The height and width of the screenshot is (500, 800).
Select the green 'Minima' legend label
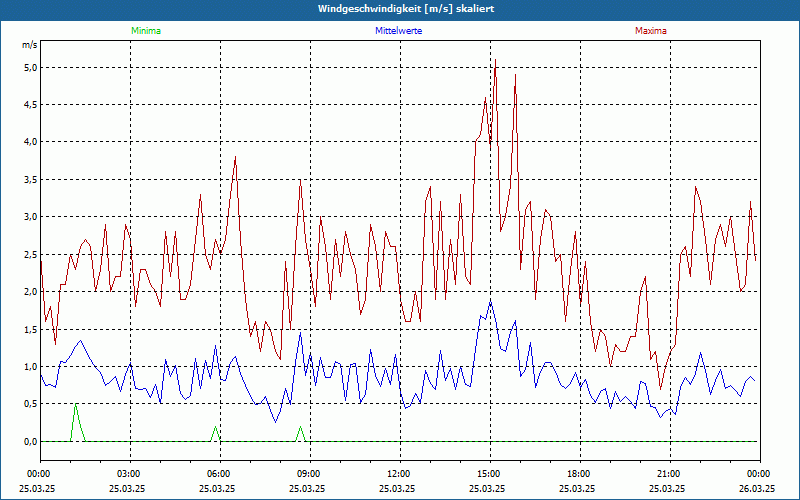click(146, 31)
